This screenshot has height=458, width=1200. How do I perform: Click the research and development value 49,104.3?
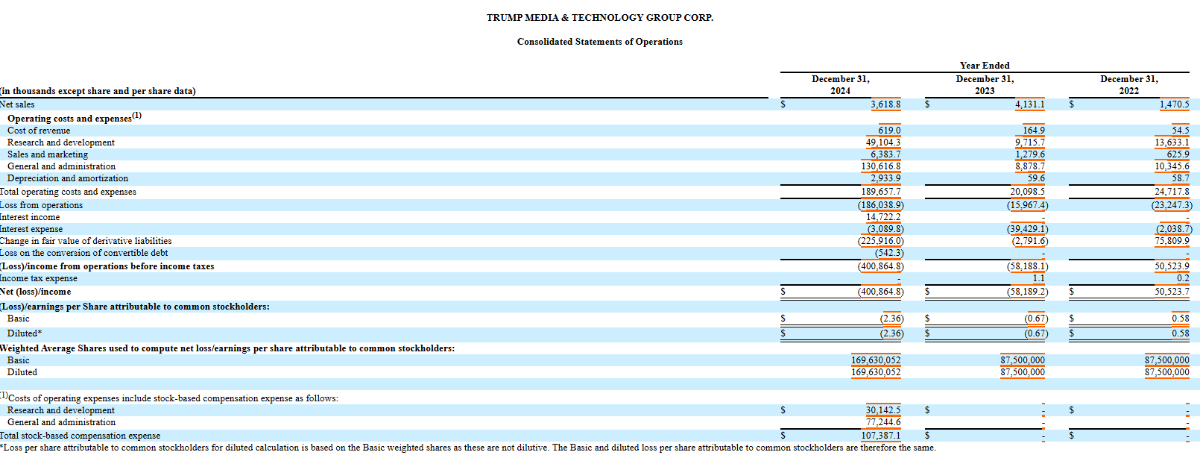click(x=883, y=142)
